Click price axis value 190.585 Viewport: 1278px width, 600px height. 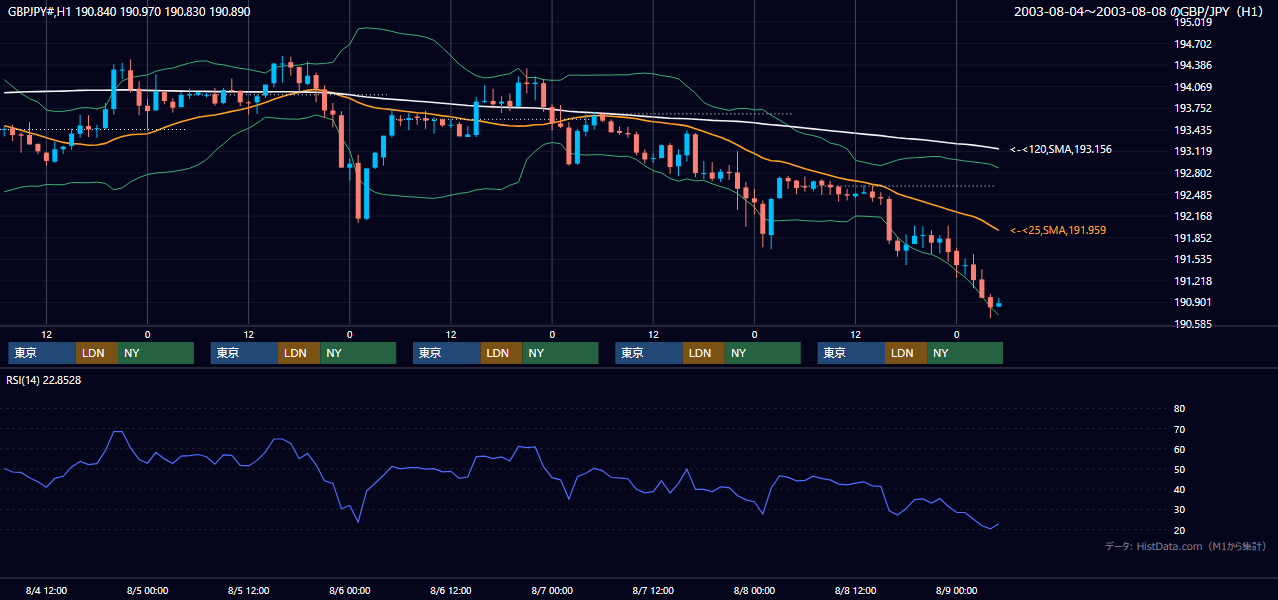1193,325
